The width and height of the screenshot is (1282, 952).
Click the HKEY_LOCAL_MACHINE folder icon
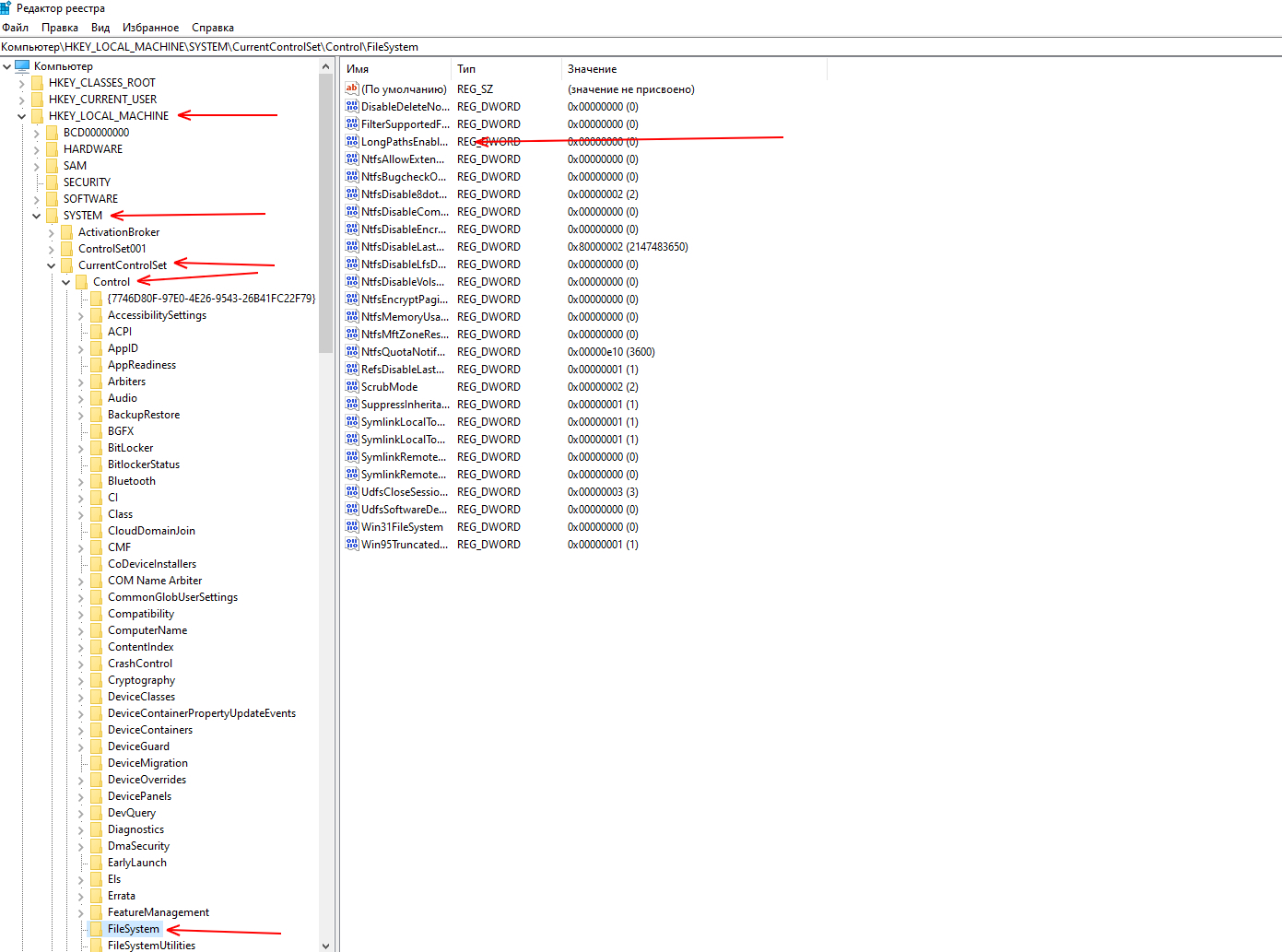point(37,116)
